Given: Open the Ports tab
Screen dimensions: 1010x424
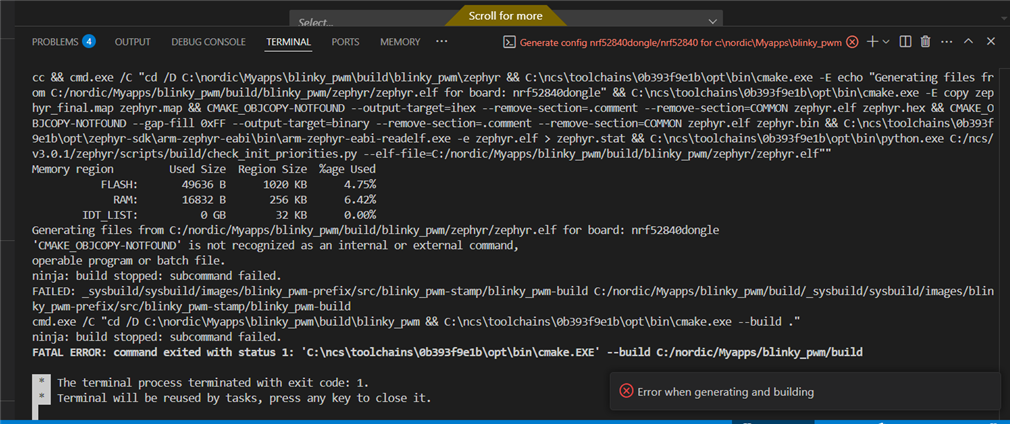Looking at the screenshot, I should (345, 42).
